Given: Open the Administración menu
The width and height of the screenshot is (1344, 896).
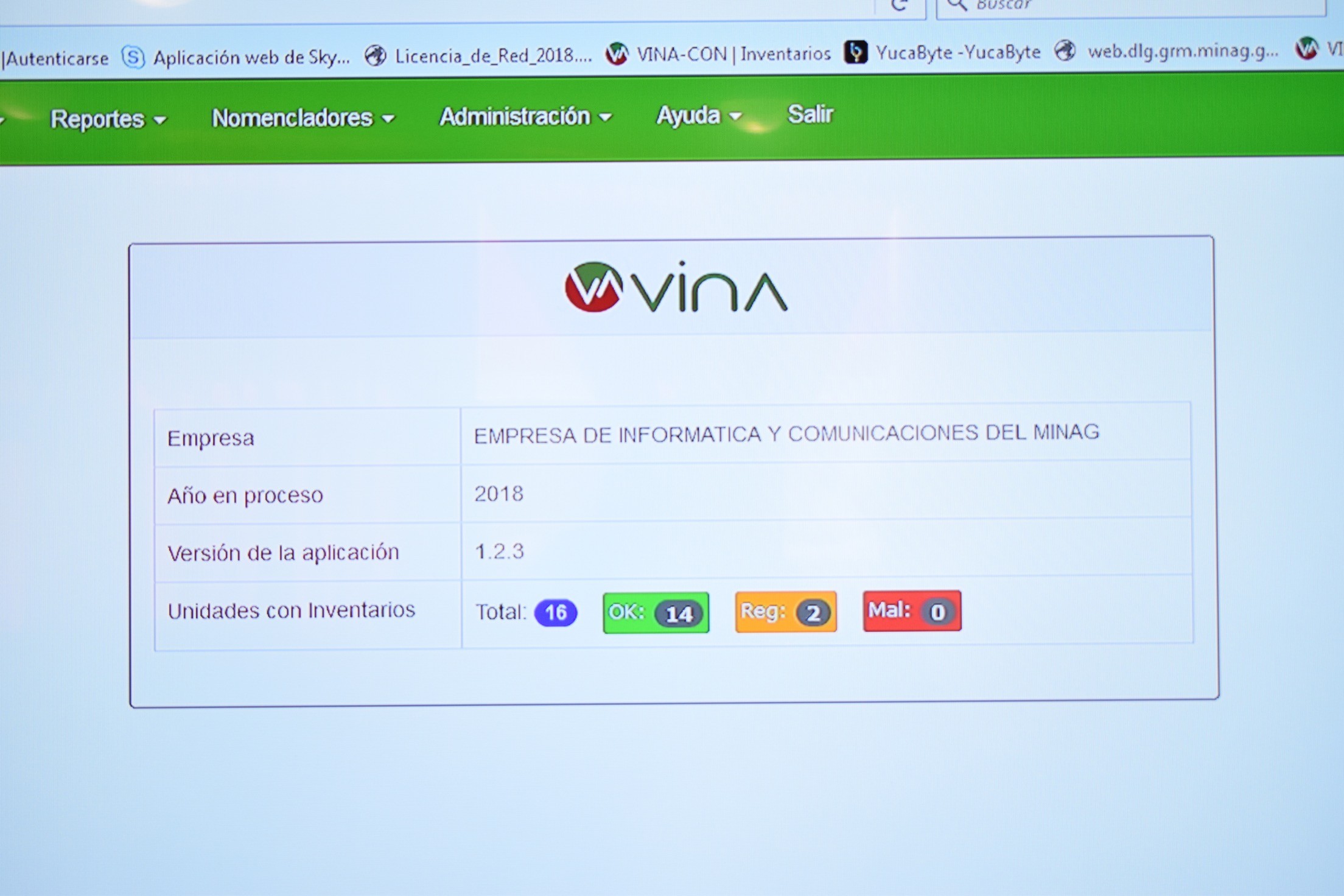Looking at the screenshot, I should [525, 116].
